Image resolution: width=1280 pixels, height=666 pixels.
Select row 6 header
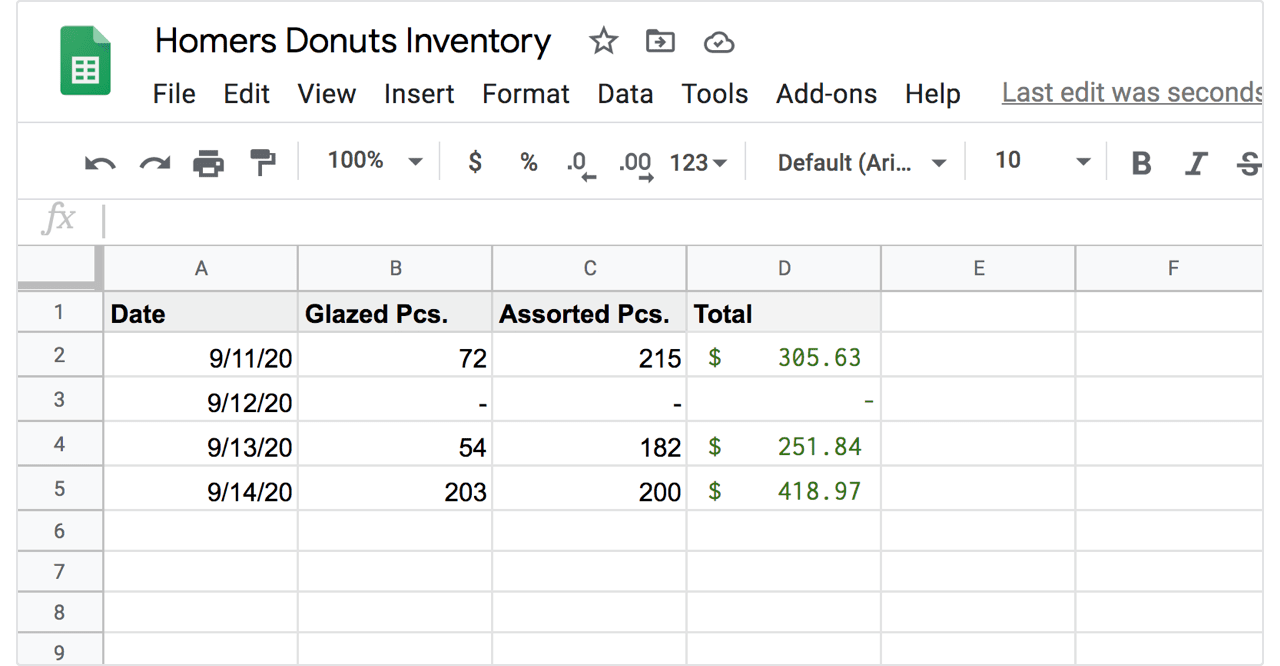click(x=60, y=531)
